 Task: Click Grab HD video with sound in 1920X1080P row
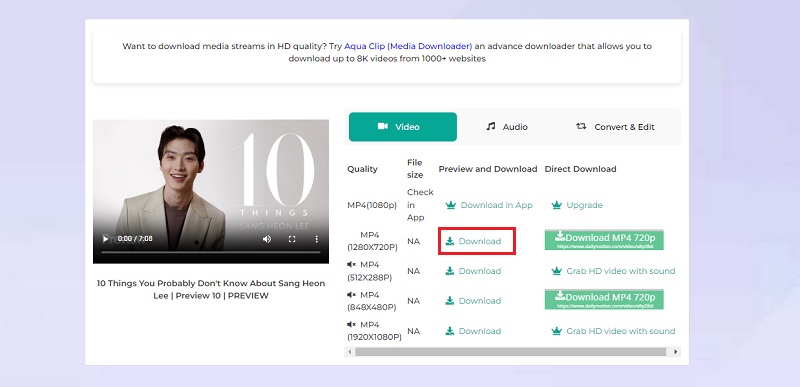coord(613,331)
